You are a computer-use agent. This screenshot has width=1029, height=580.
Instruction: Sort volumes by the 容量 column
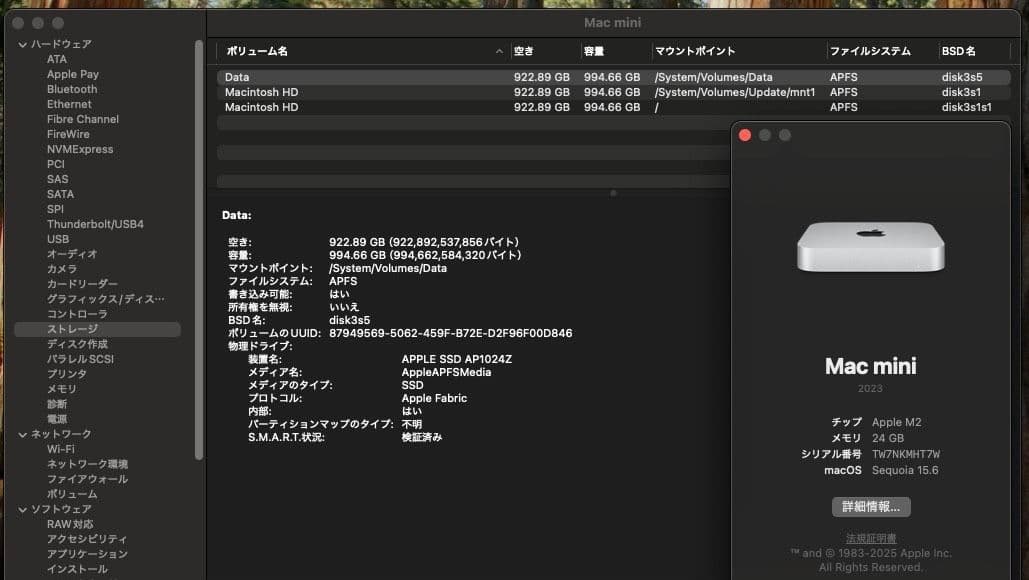pyautogui.click(x=594, y=52)
